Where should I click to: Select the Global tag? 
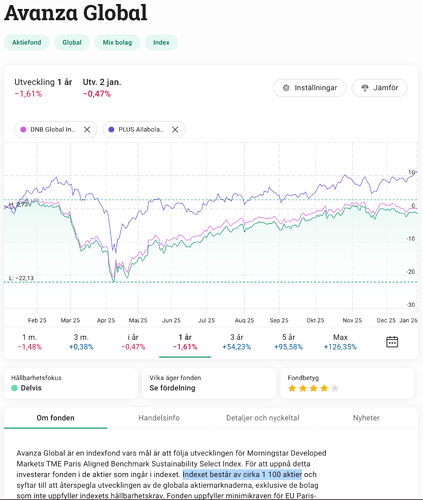click(72, 43)
